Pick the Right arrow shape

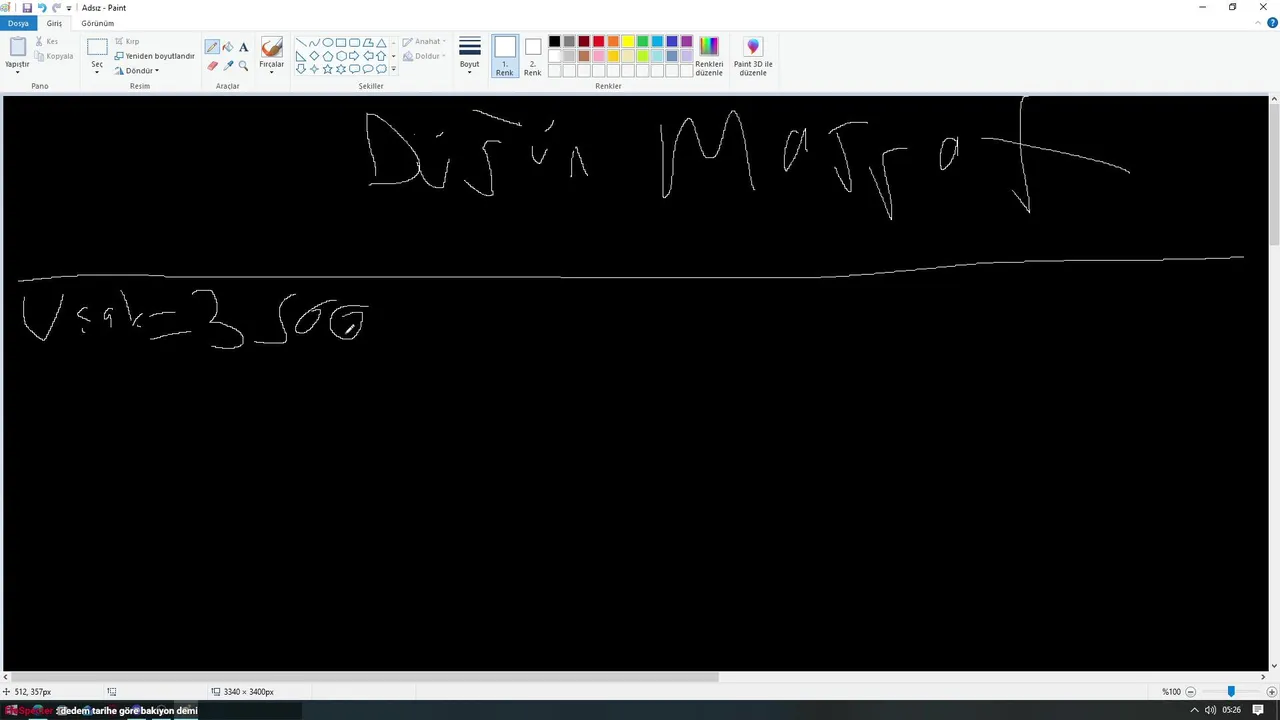tap(354, 56)
